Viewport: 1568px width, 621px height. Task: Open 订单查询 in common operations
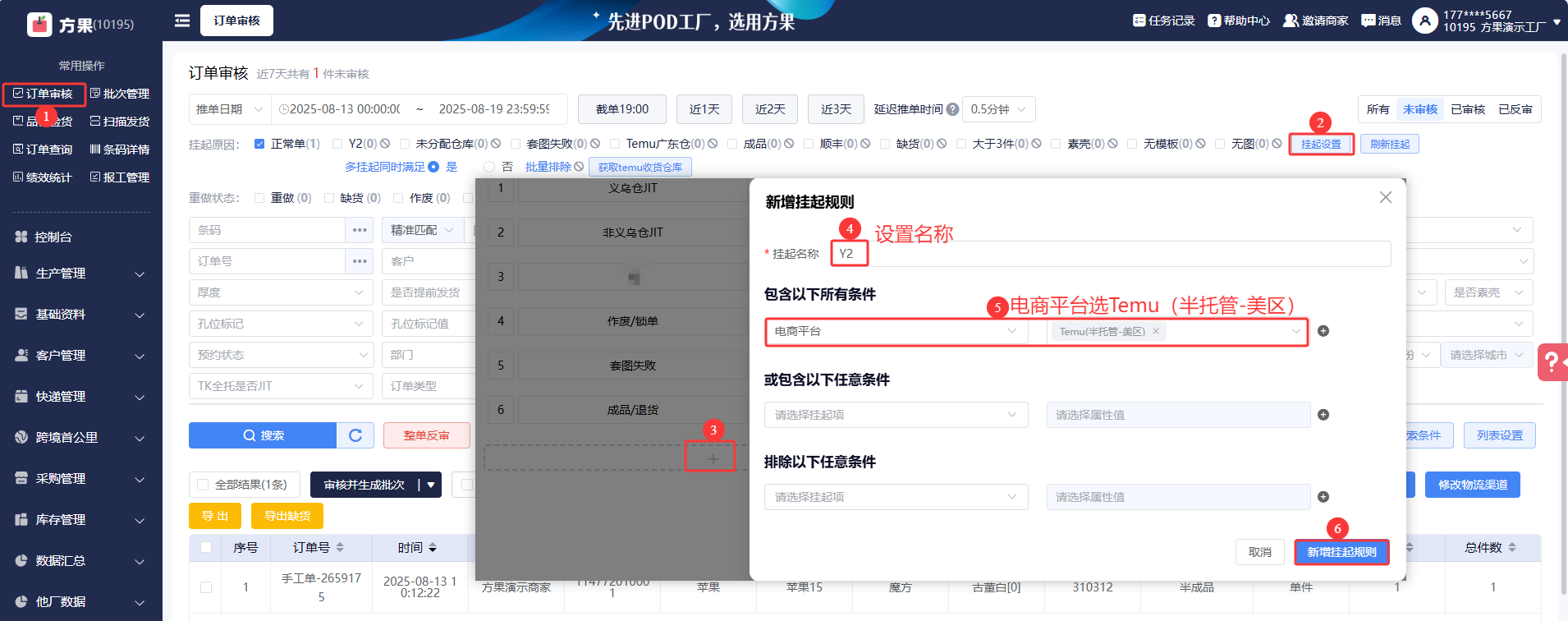tap(44, 149)
